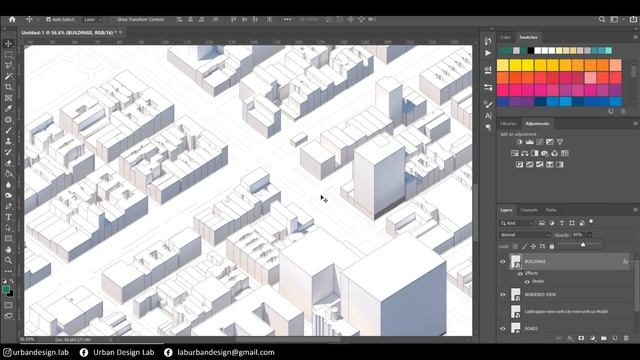Delete layer trash icon in Layers
The height and width of the screenshot is (360, 640).
[x=626, y=338]
